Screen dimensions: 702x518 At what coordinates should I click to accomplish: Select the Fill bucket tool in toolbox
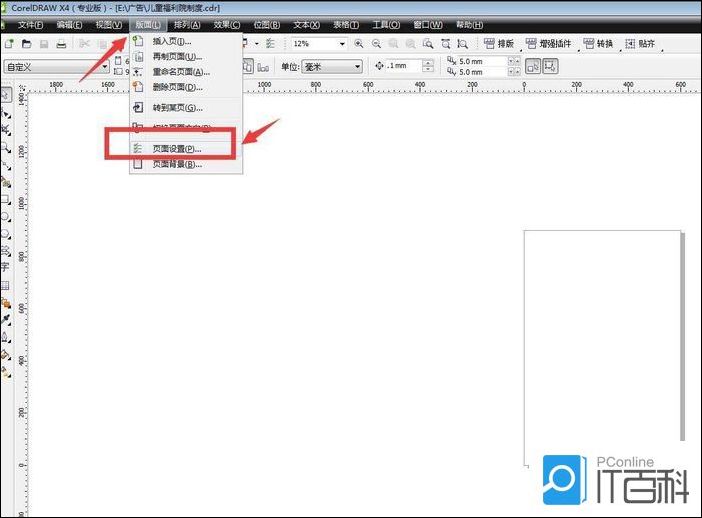coord(6,354)
